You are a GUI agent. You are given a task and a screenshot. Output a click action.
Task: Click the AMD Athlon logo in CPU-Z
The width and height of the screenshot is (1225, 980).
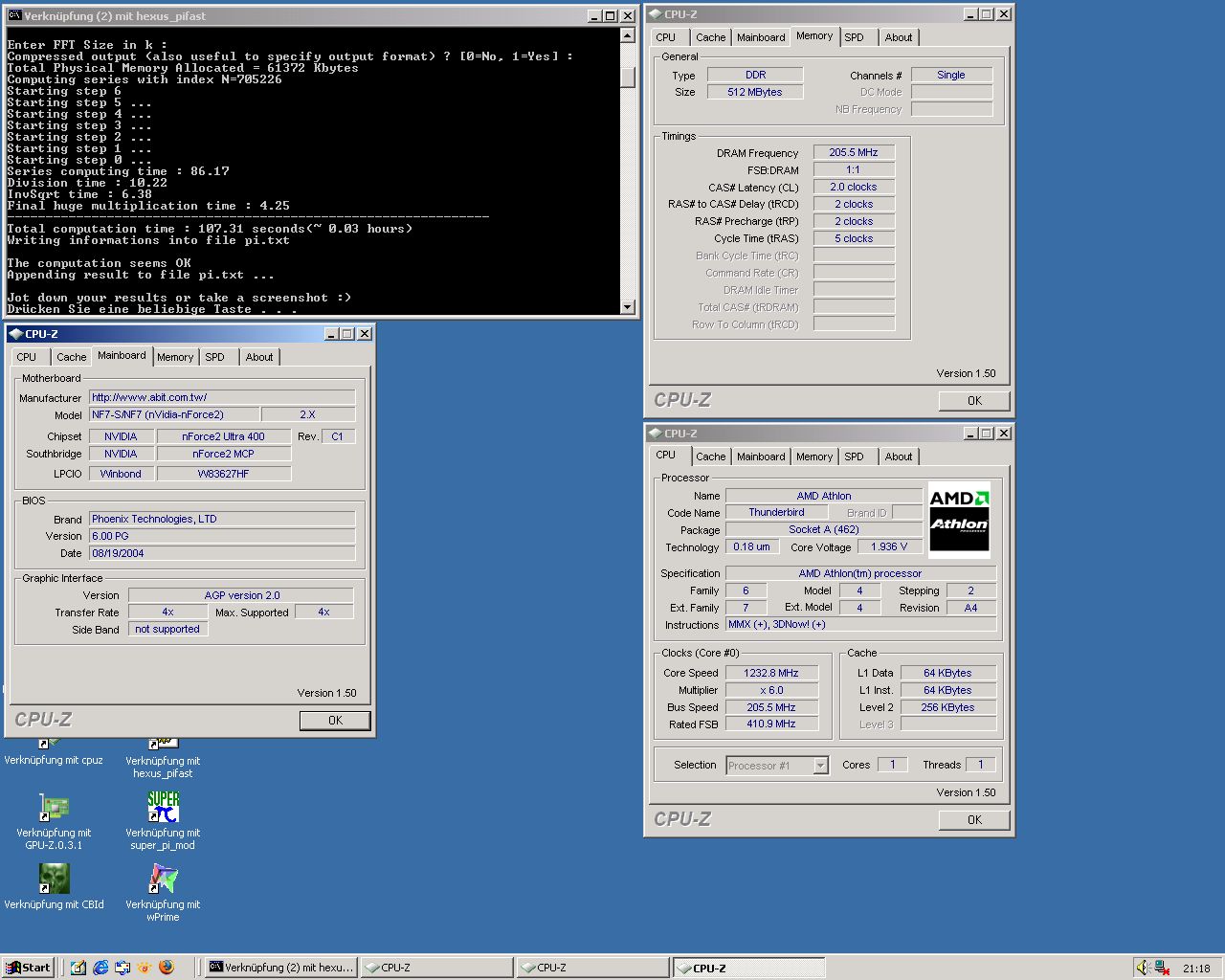(x=959, y=520)
